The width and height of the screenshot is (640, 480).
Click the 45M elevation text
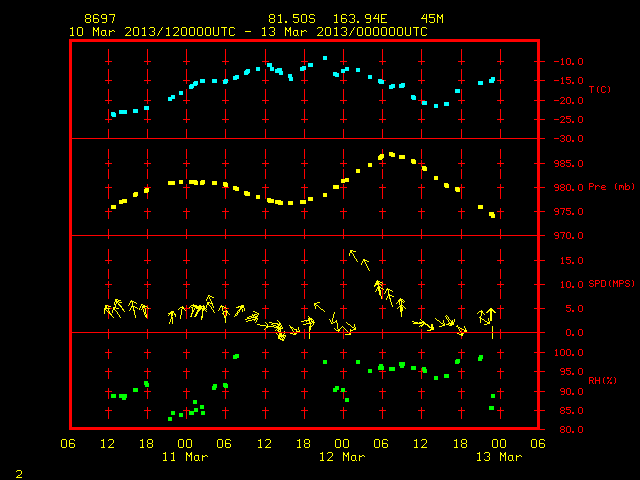[432, 19]
